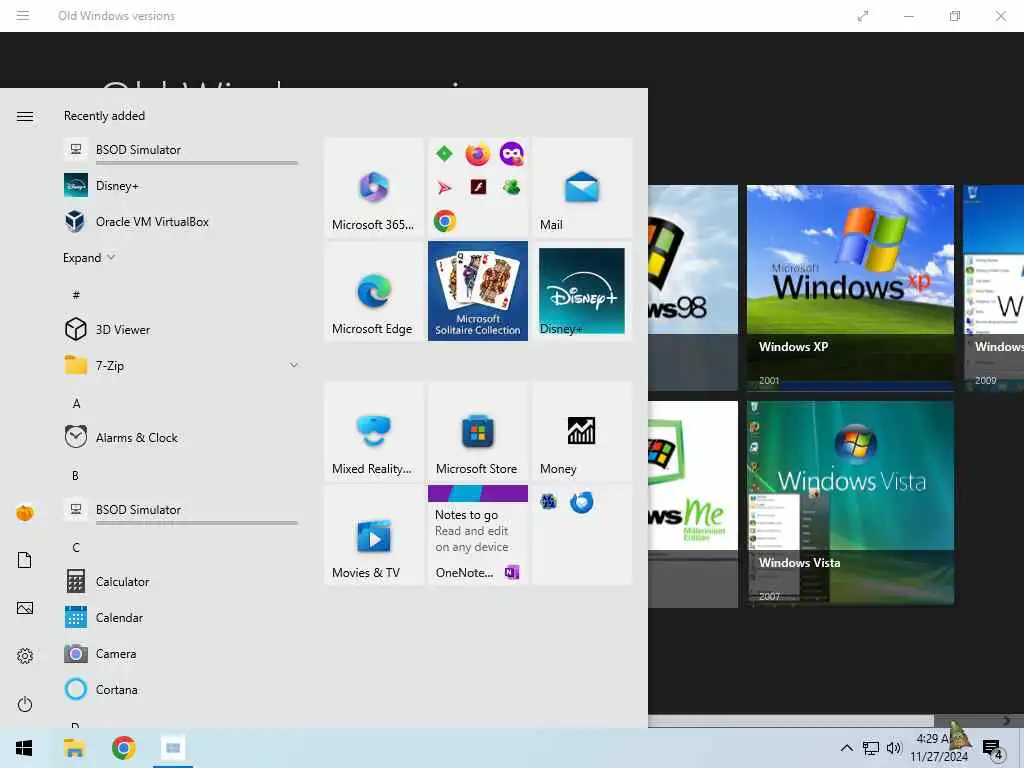Viewport: 1024px width, 768px height.
Task: Open the network status tray icon
Action: 871,748
